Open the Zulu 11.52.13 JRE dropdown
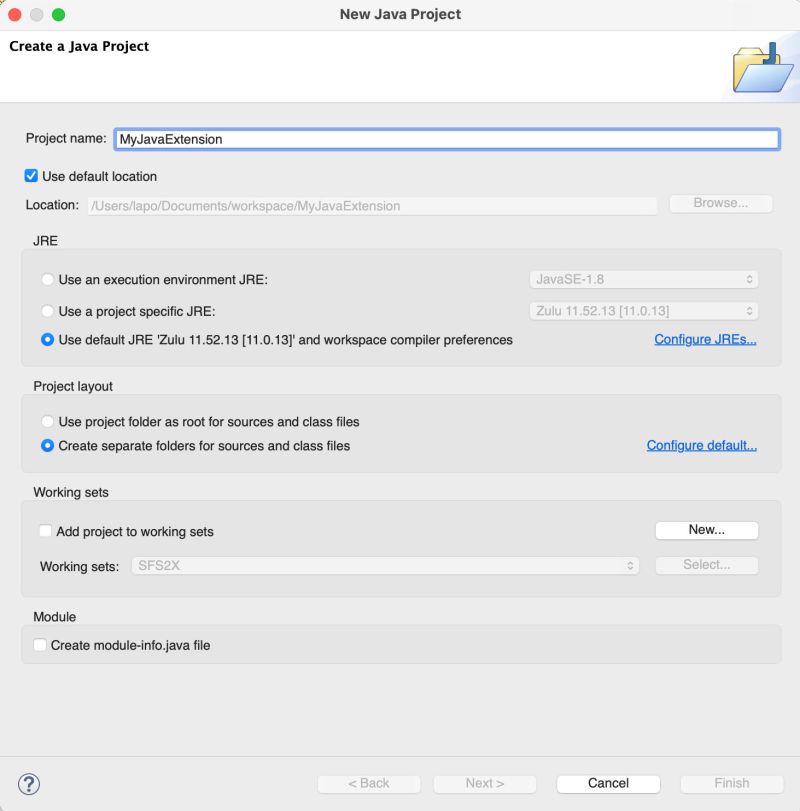The image size is (800, 811). (x=640, y=310)
